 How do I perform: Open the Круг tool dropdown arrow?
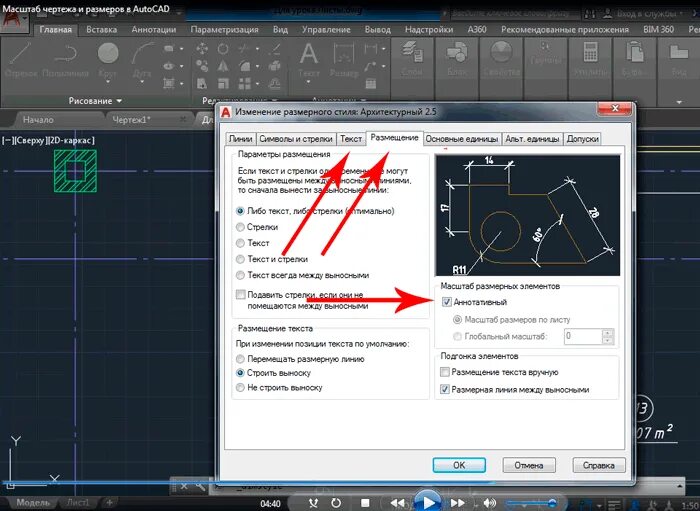[x=108, y=83]
